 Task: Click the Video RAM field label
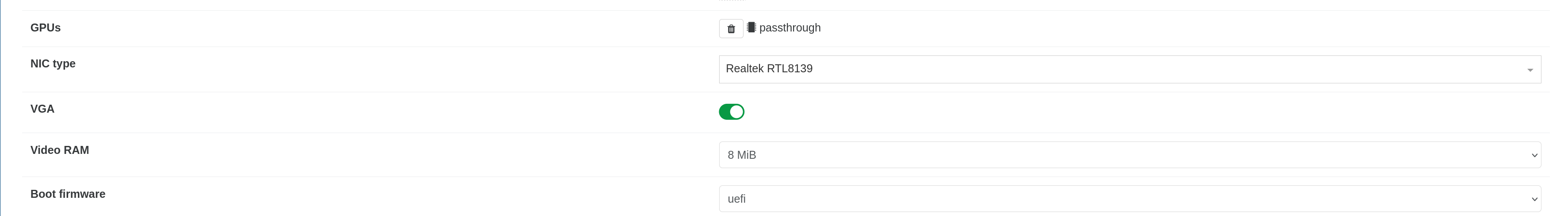click(x=60, y=150)
